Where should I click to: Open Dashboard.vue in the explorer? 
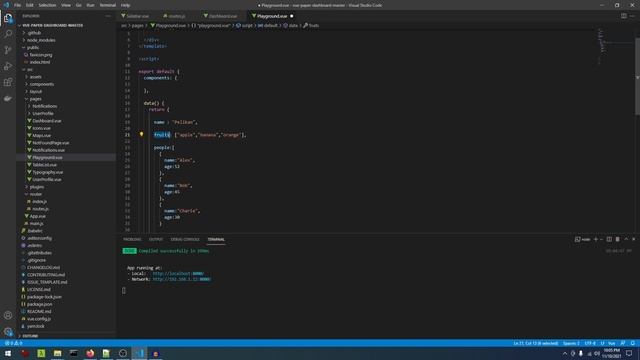(67, 121)
